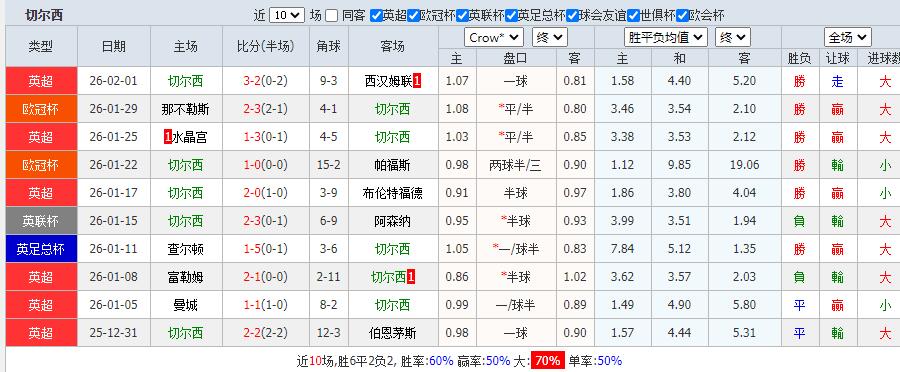
Task: Open the 1-3(0-1) score at 水晶宫
Action: tap(265, 137)
